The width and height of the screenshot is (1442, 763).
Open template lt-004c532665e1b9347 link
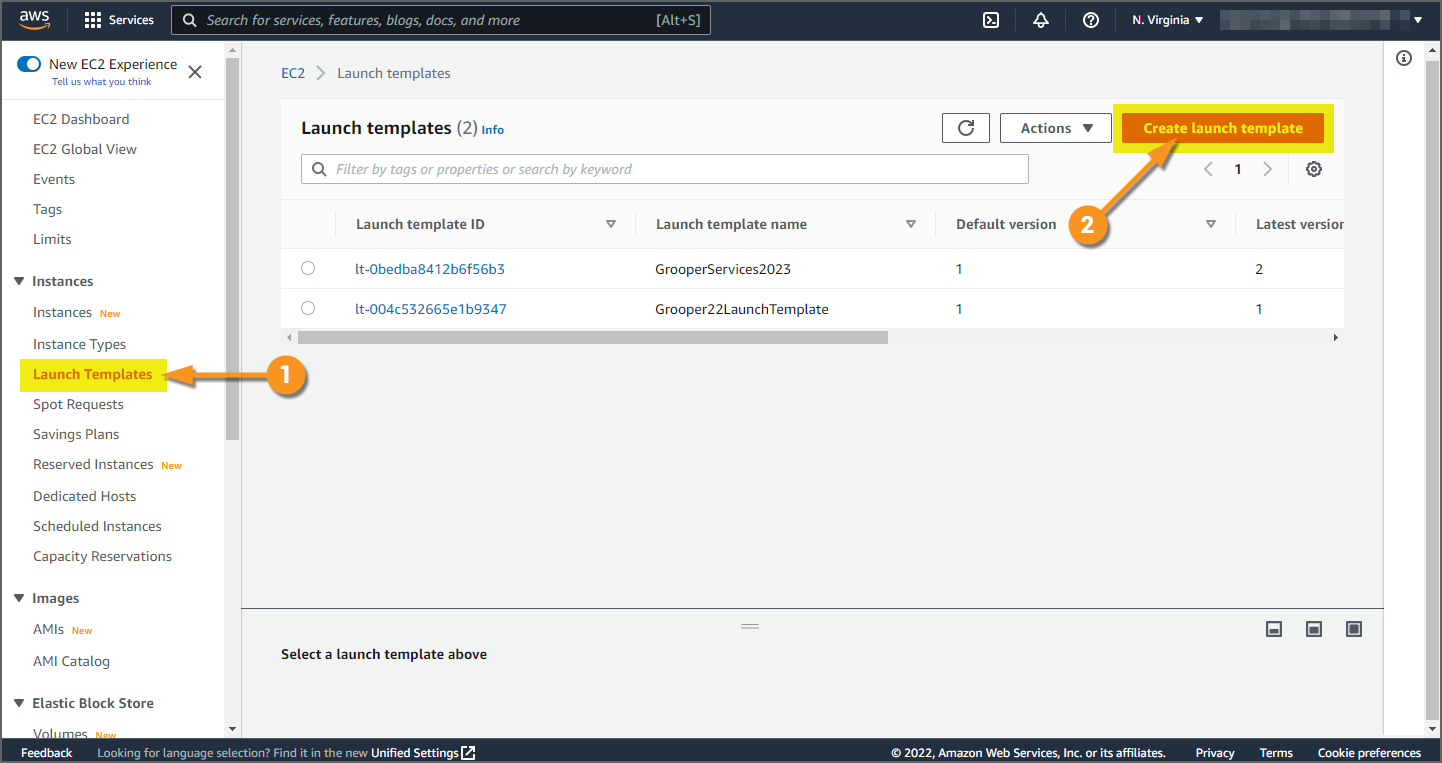click(x=431, y=309)
